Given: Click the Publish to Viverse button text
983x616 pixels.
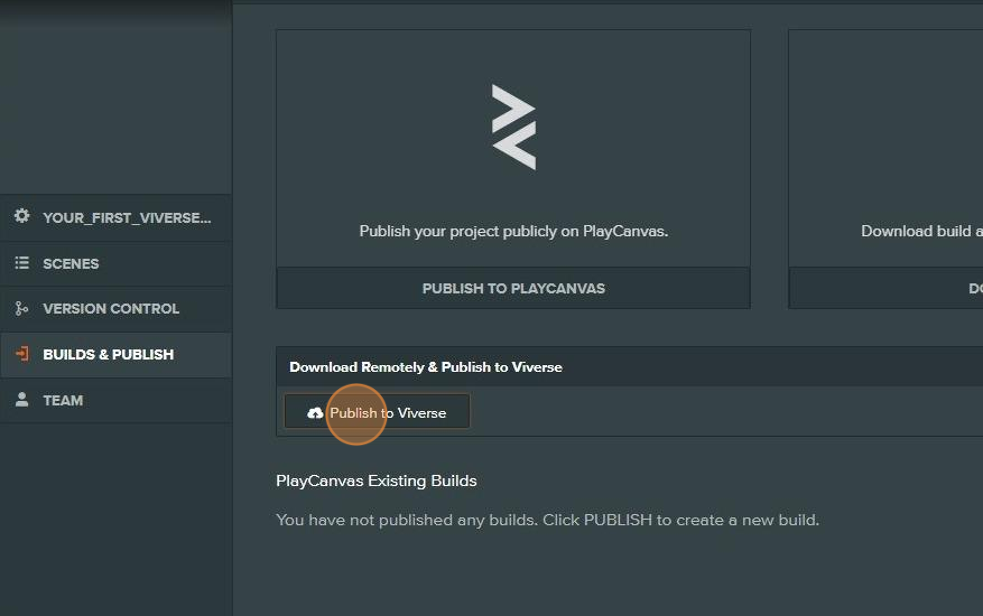Looking at the screenshot, I should click(x=388, y=413).
